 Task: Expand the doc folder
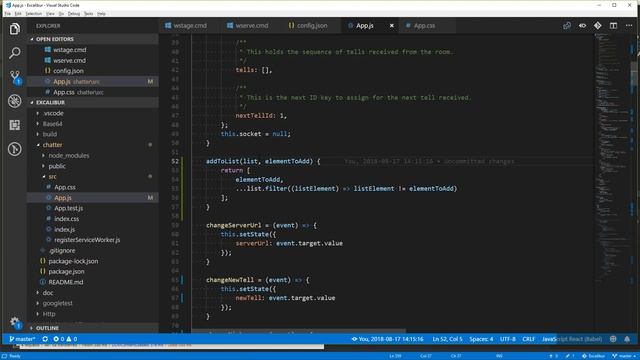coord(93,293)
